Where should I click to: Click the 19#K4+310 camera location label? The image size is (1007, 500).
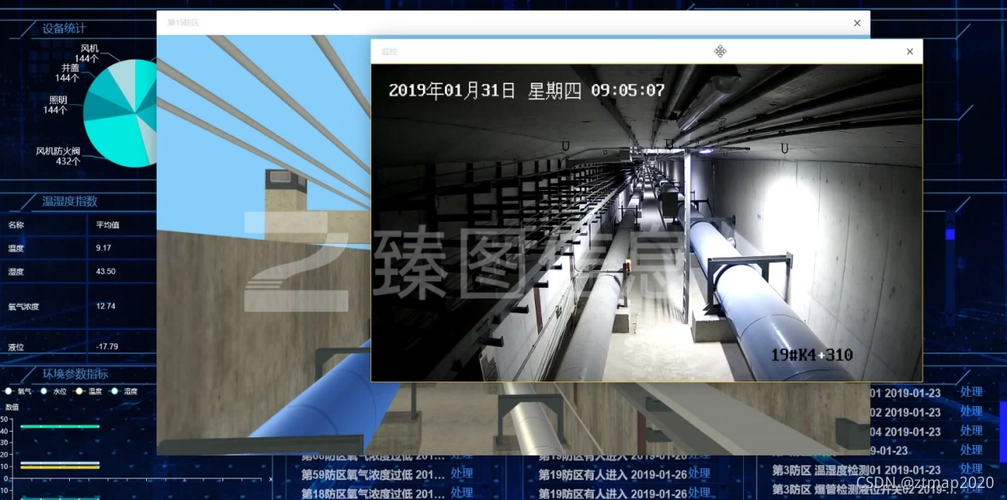coord(812,355)
